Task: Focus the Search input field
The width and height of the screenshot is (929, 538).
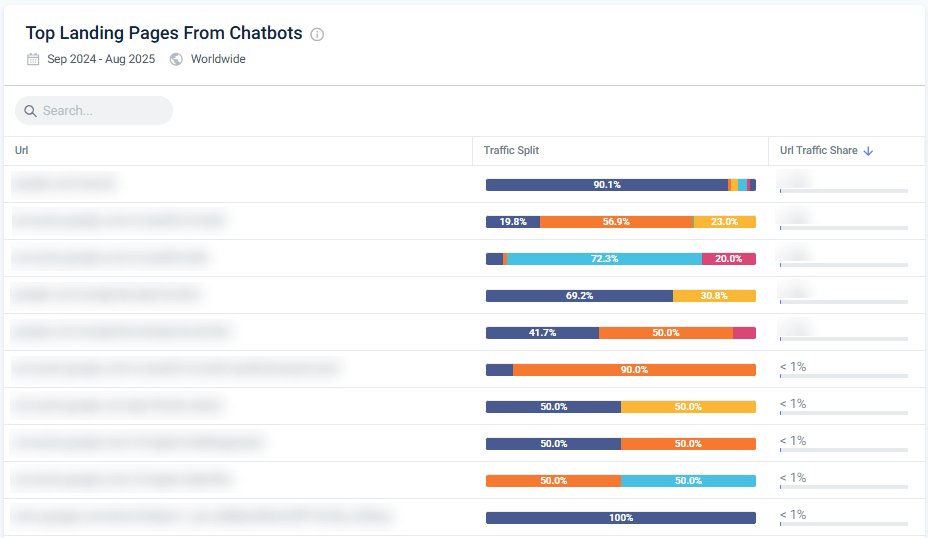Action: pos(100,111)
